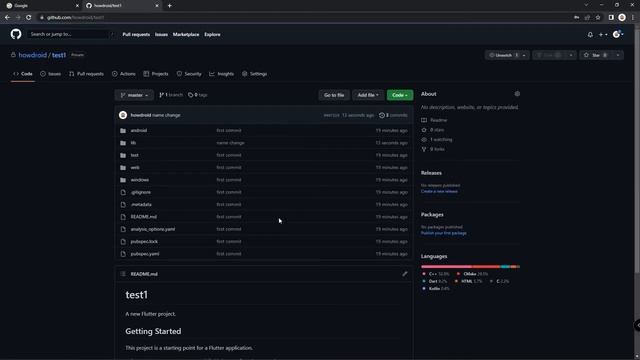
Task: Click Publish your first package
Action: click(x=444, y=233)
